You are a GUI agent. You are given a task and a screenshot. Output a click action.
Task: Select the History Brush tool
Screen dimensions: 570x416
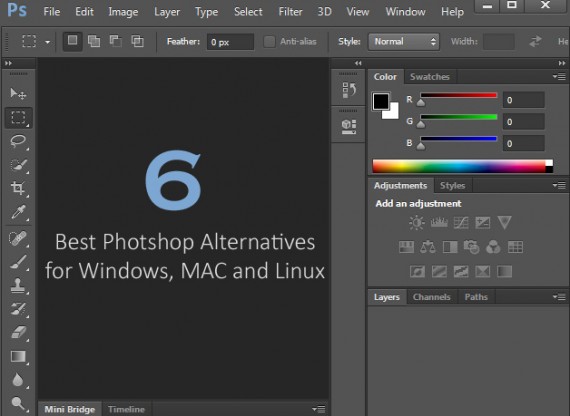pyautogui.click(x=18, y=309)
